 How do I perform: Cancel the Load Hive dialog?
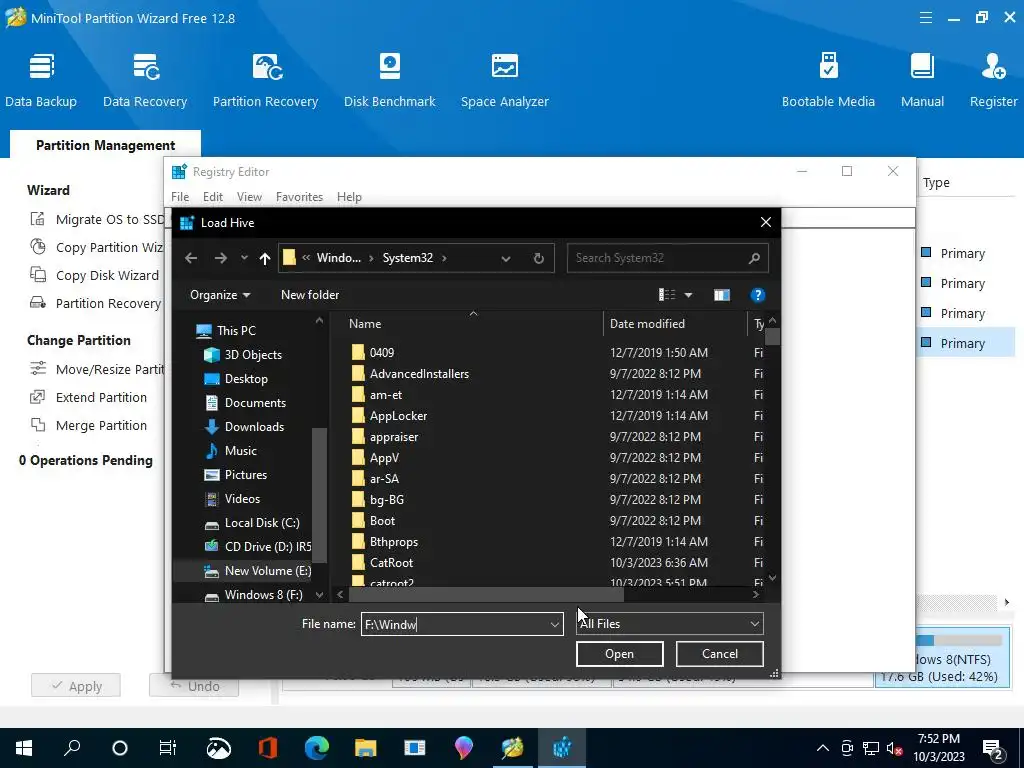click(x=719, y=654)
